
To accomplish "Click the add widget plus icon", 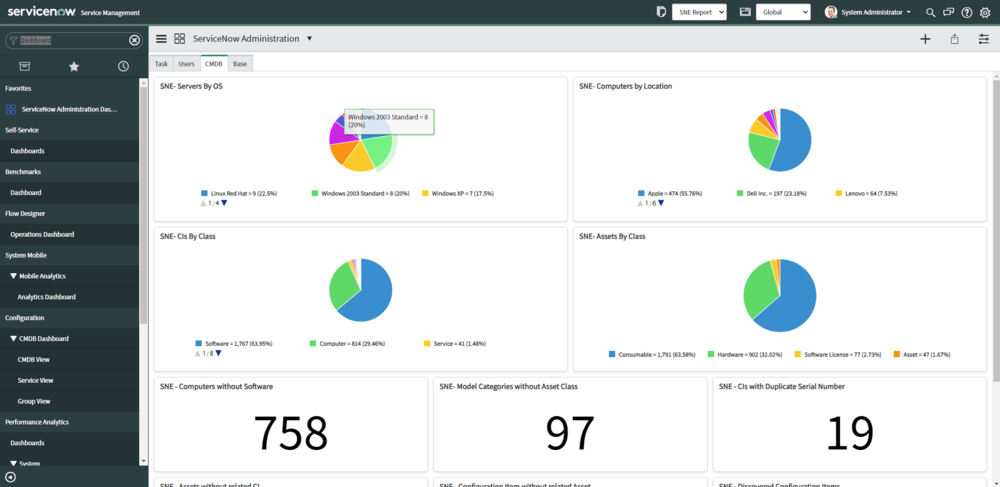I will [x=925, y=39].
